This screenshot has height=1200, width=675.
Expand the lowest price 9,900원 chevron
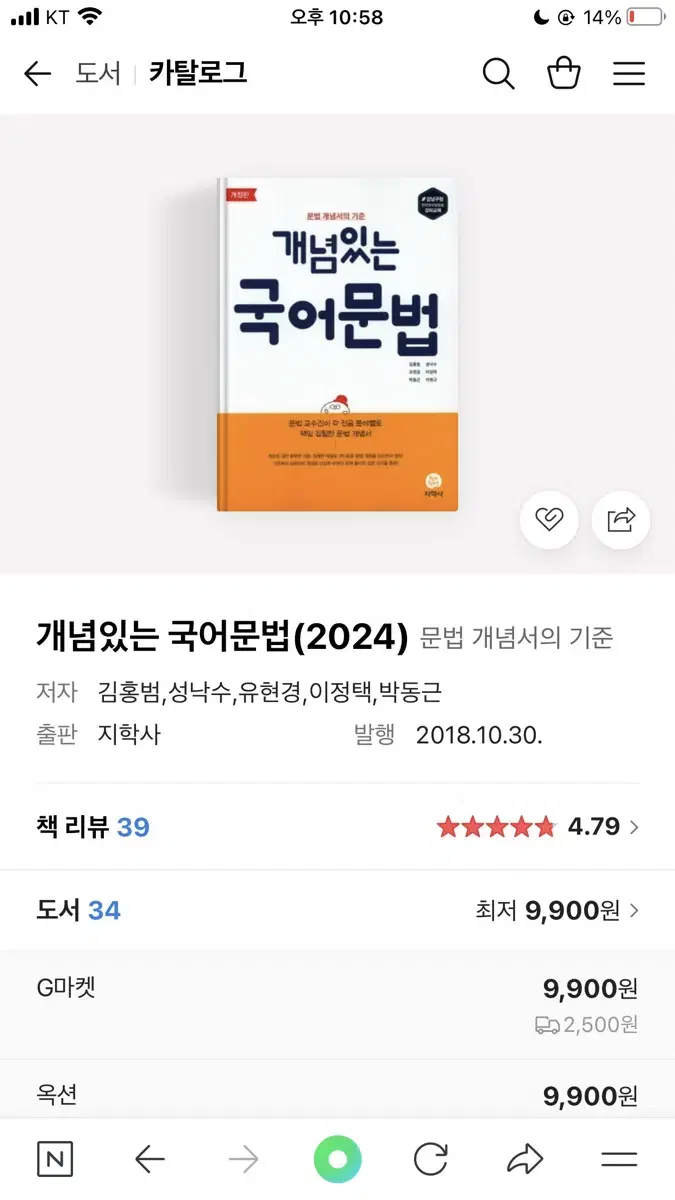pos(557,910)
